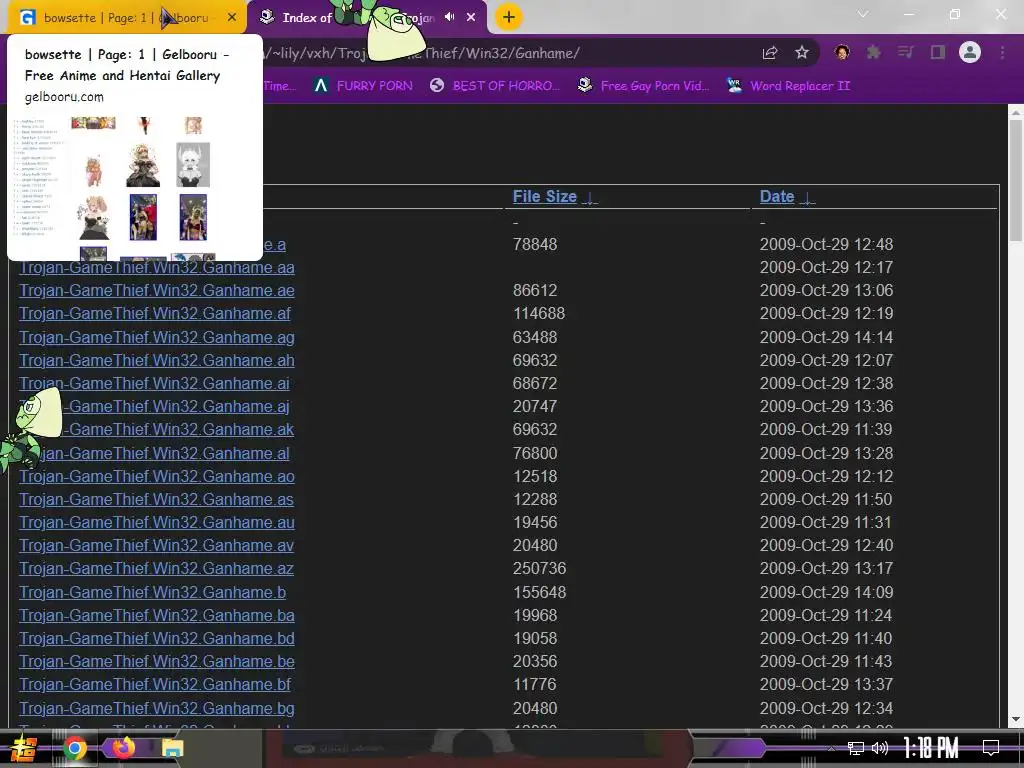This screenshot has width=1024, height=768.
Task: Open Trojan-GameThief.Win32.Ganhame.au file
Action: pyautogui.click(x=157, y=522)
